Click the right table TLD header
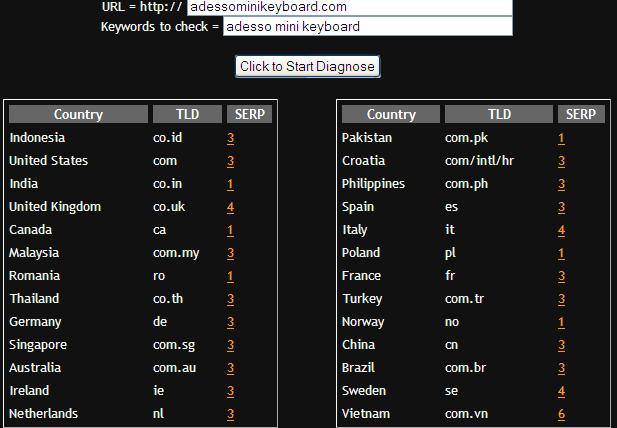This screenshot has width=617, height=428. tap(499, 114)
